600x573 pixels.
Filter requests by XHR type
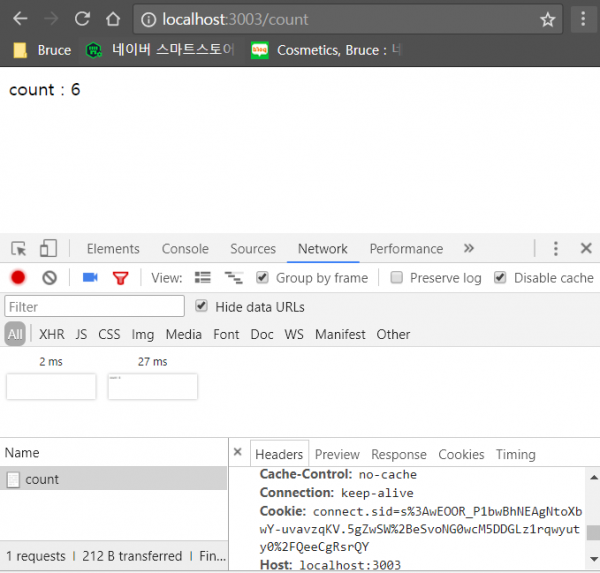coord(51,334)
